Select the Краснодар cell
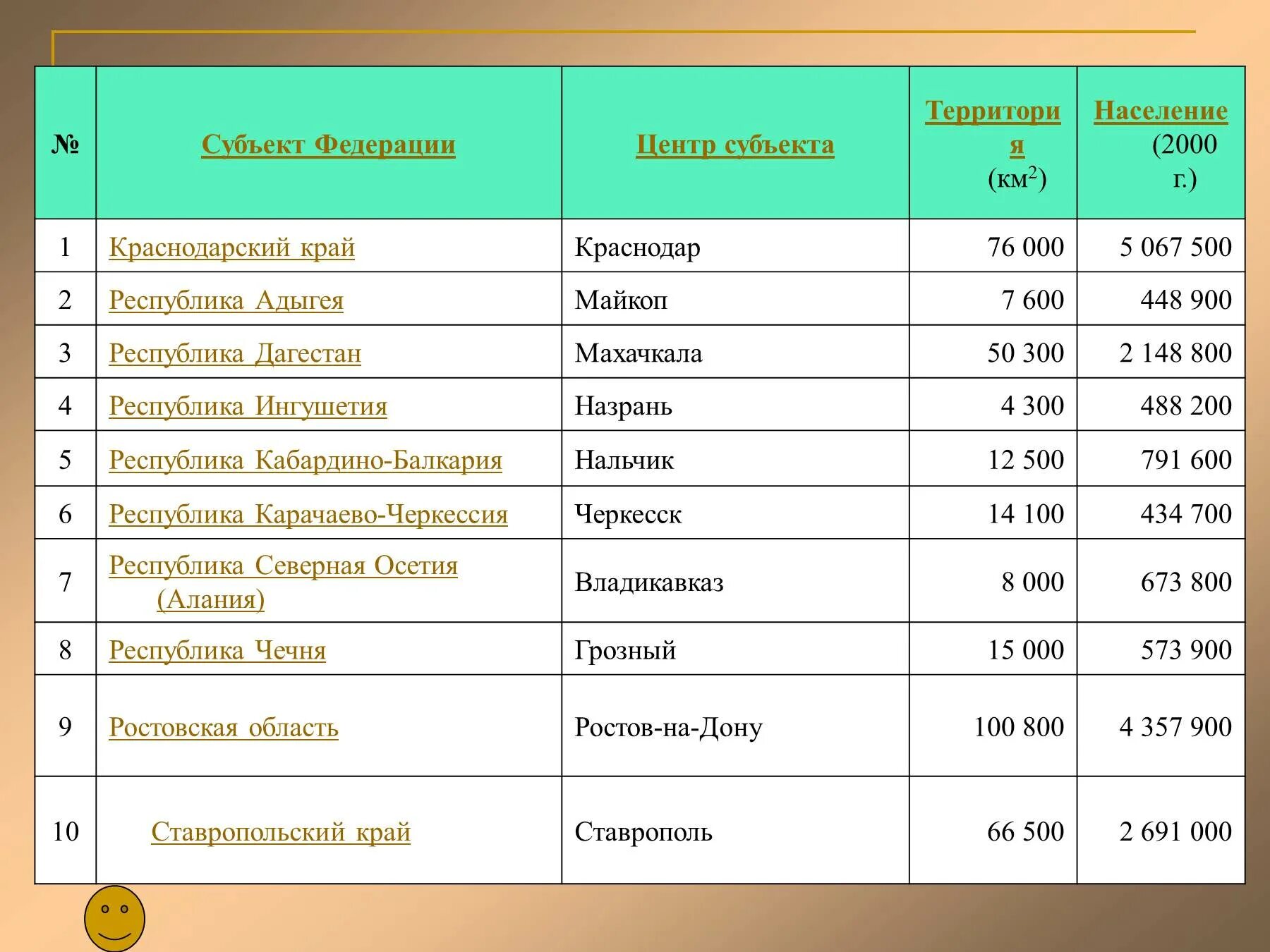Screen dimensions: 1270x952 pos(735,245)
